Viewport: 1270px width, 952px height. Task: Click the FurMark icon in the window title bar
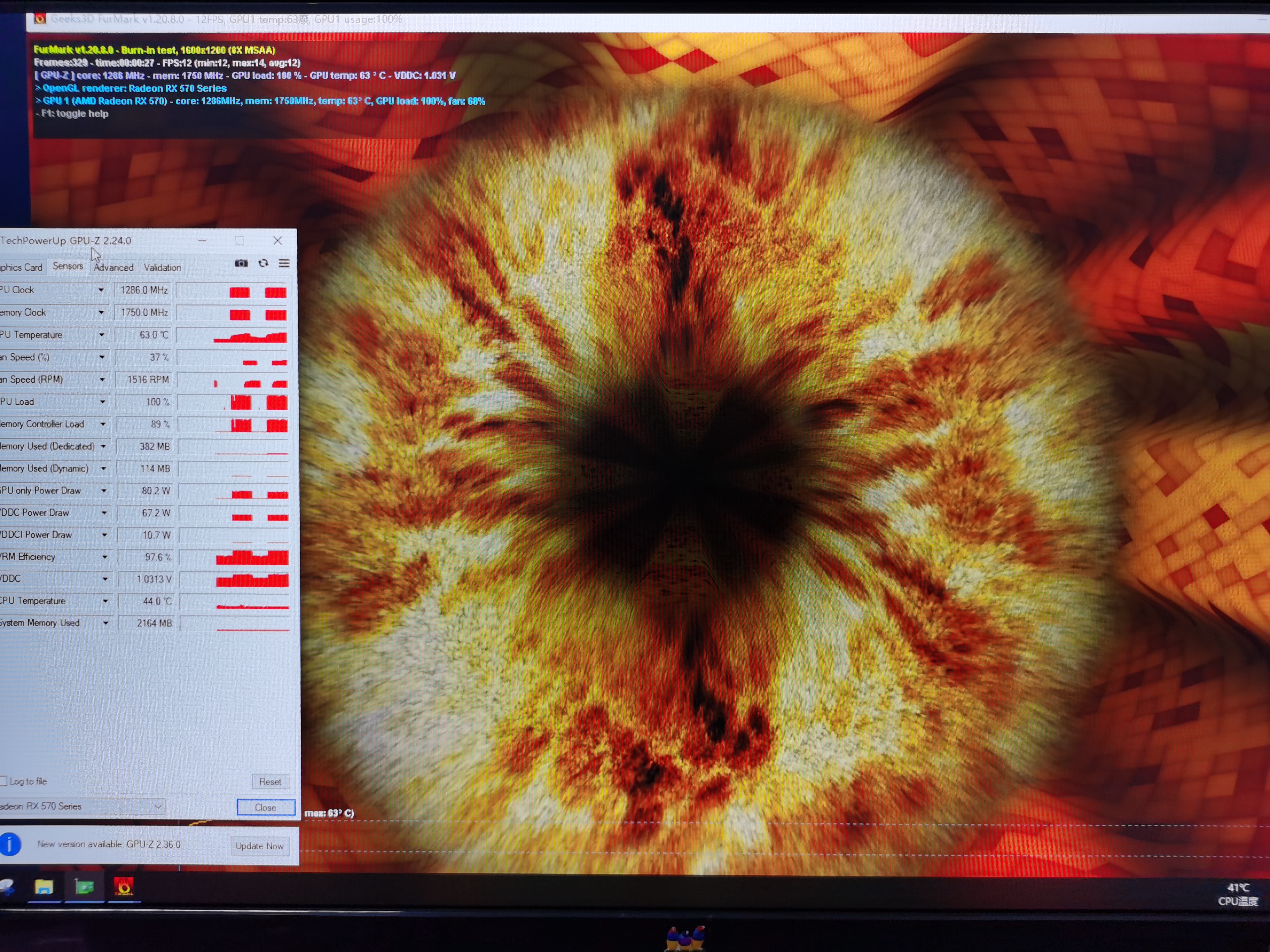coord(40,19)
